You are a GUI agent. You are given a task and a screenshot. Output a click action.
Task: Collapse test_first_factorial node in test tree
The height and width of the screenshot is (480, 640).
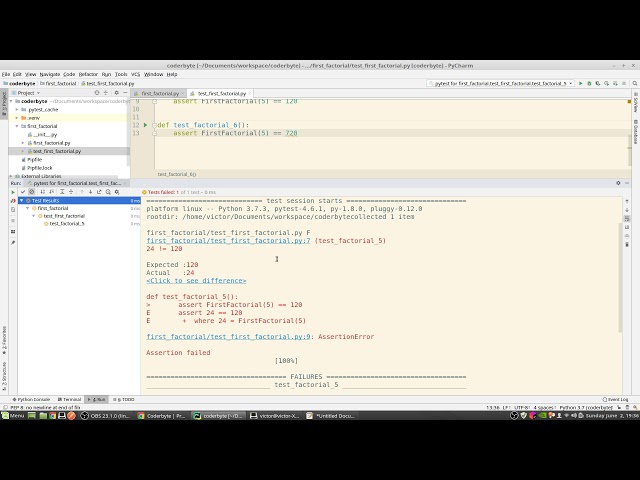34,216
